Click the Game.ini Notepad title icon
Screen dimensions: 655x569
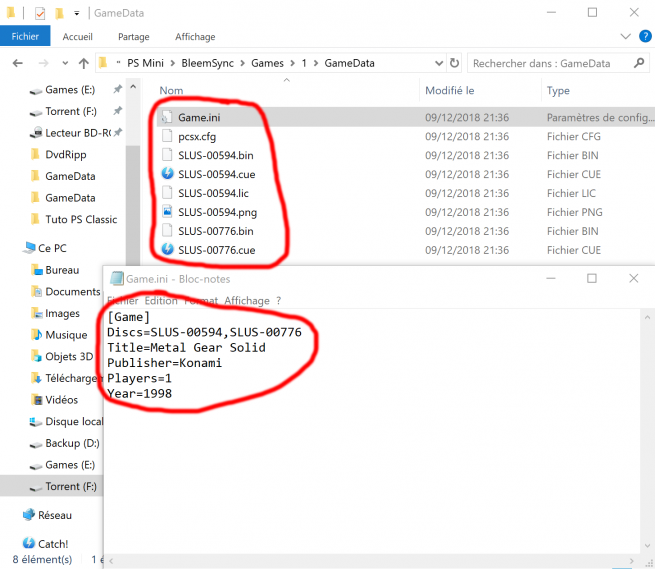coord(117,278)
